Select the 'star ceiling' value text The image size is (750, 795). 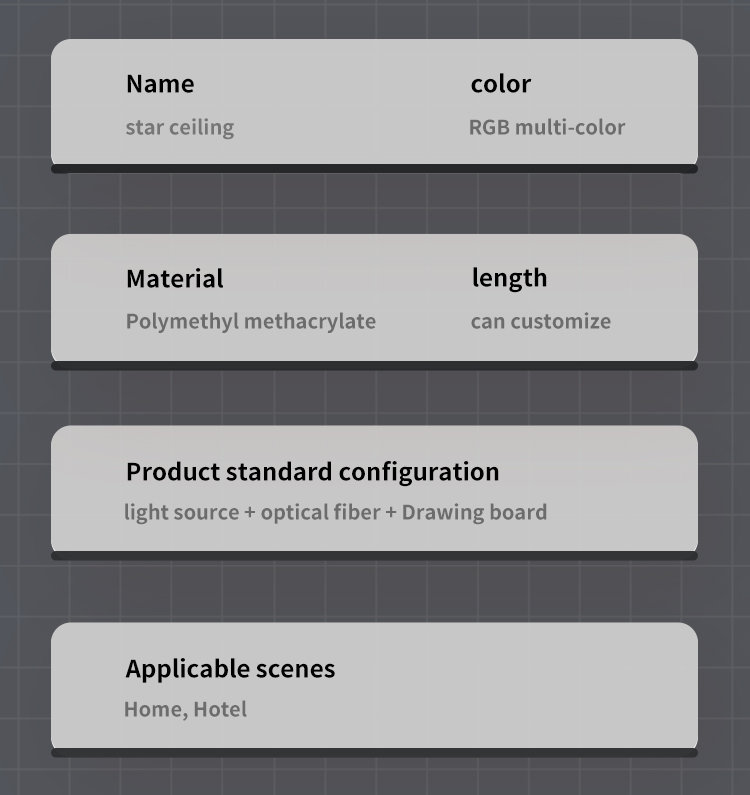180,127
